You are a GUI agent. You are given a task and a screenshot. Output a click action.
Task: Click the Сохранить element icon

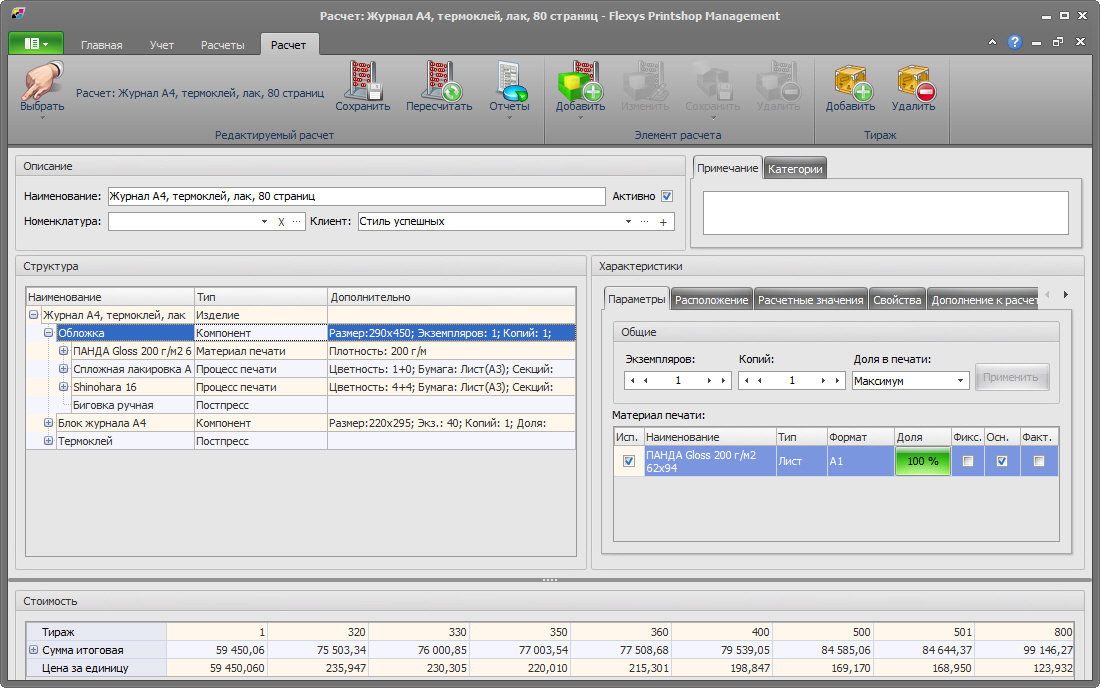point(712,81)
